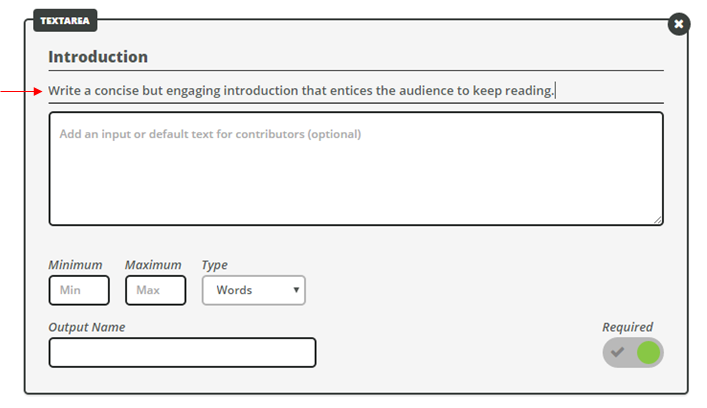Click the TEXTAREA type badge
Image resolution: width=707 pixels, height=408 pixels.
tap(65, 21)
